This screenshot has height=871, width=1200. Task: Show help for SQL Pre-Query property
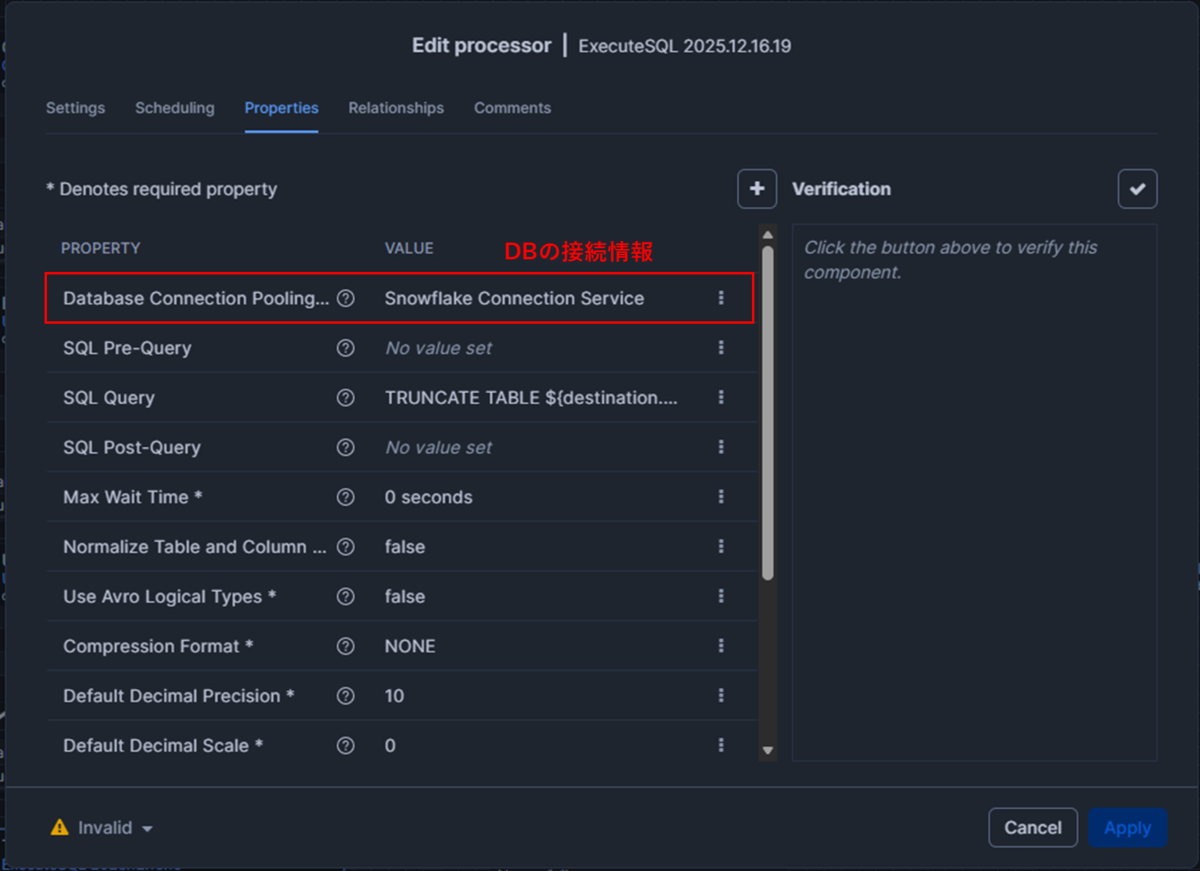click(346, 348)
